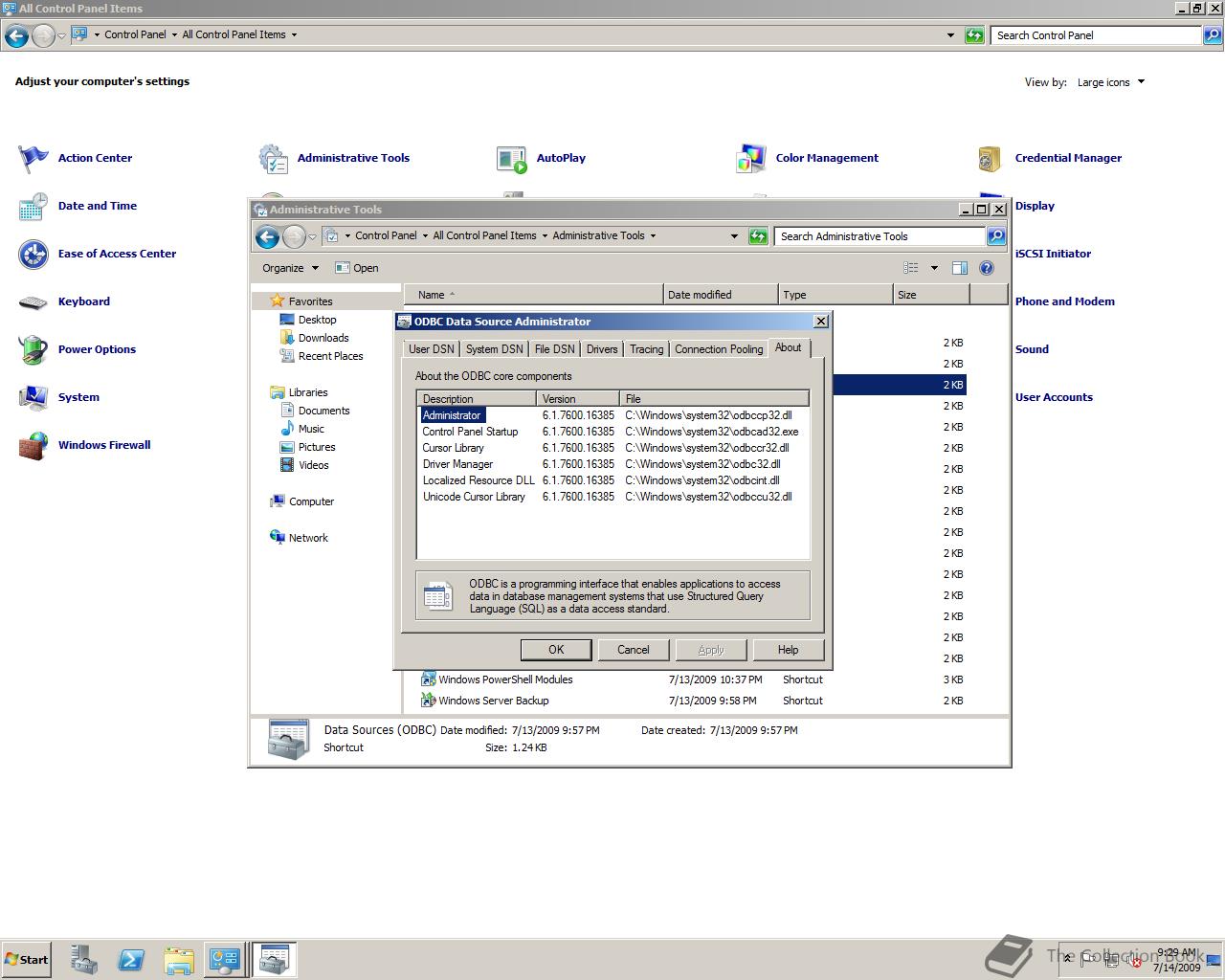Open the System computer icon

click(33, 397)
